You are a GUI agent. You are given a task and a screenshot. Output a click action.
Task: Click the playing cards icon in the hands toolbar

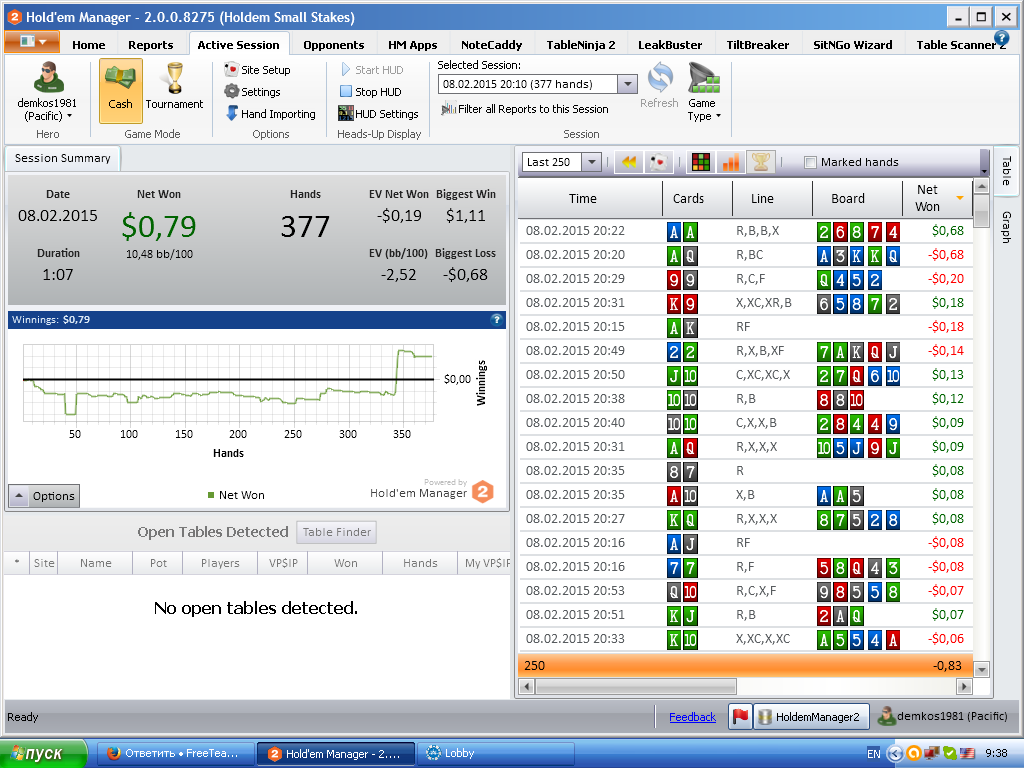[658, 162]
